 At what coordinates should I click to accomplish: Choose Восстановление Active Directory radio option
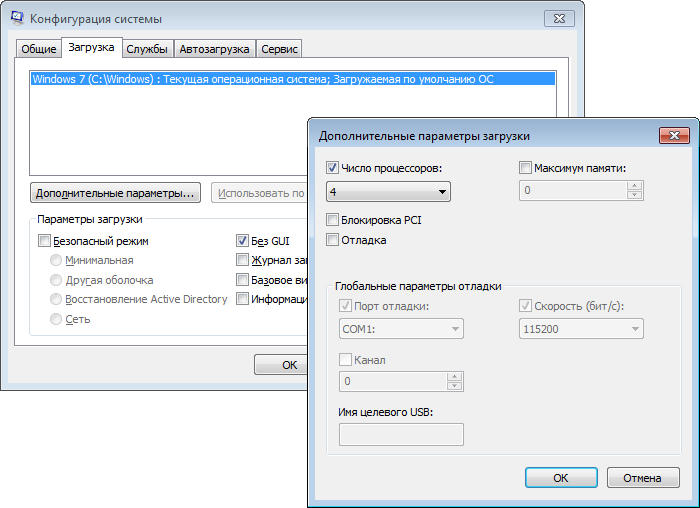(56, 299)
